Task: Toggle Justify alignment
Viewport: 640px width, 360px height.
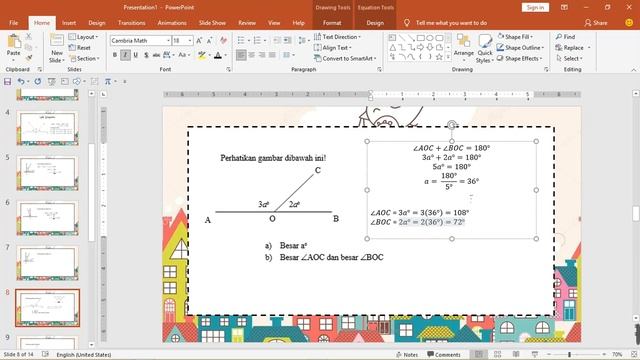Action: (272, 55)
